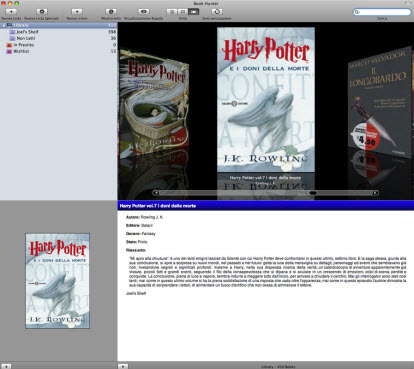Click the Library count 410
Screen dimensions: 414x369
click(112, 25)
